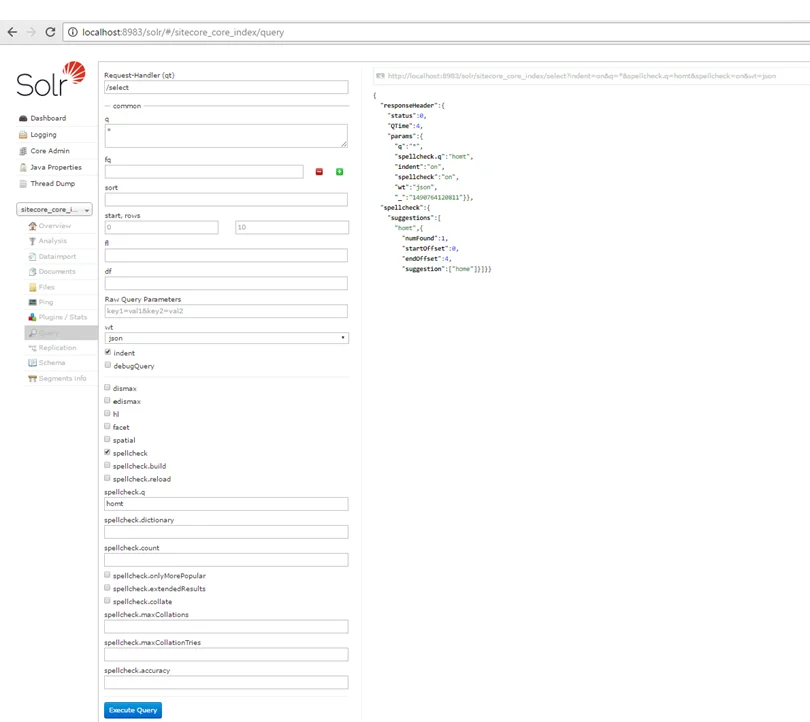Viewport: 810px width, 722px height.
Task: Remove filter query with red minus icon
Action: tap(319, 171)
